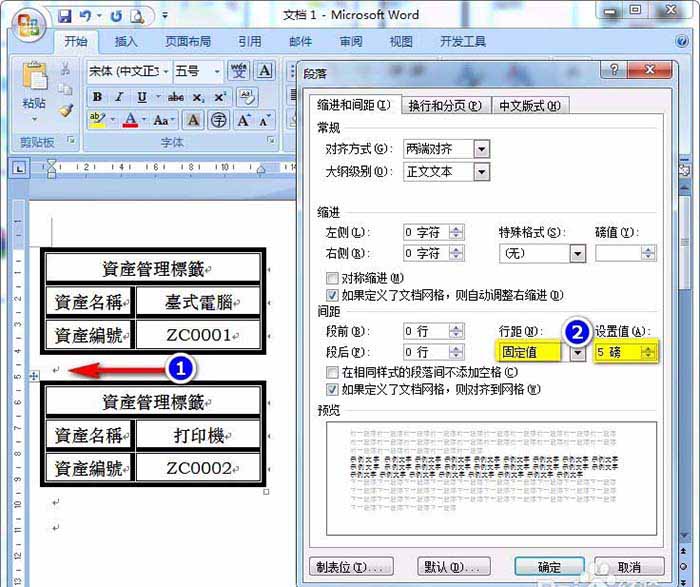Uncheck snap to grid when grid defined
700x587 pixels.
(x=332, y=389)
